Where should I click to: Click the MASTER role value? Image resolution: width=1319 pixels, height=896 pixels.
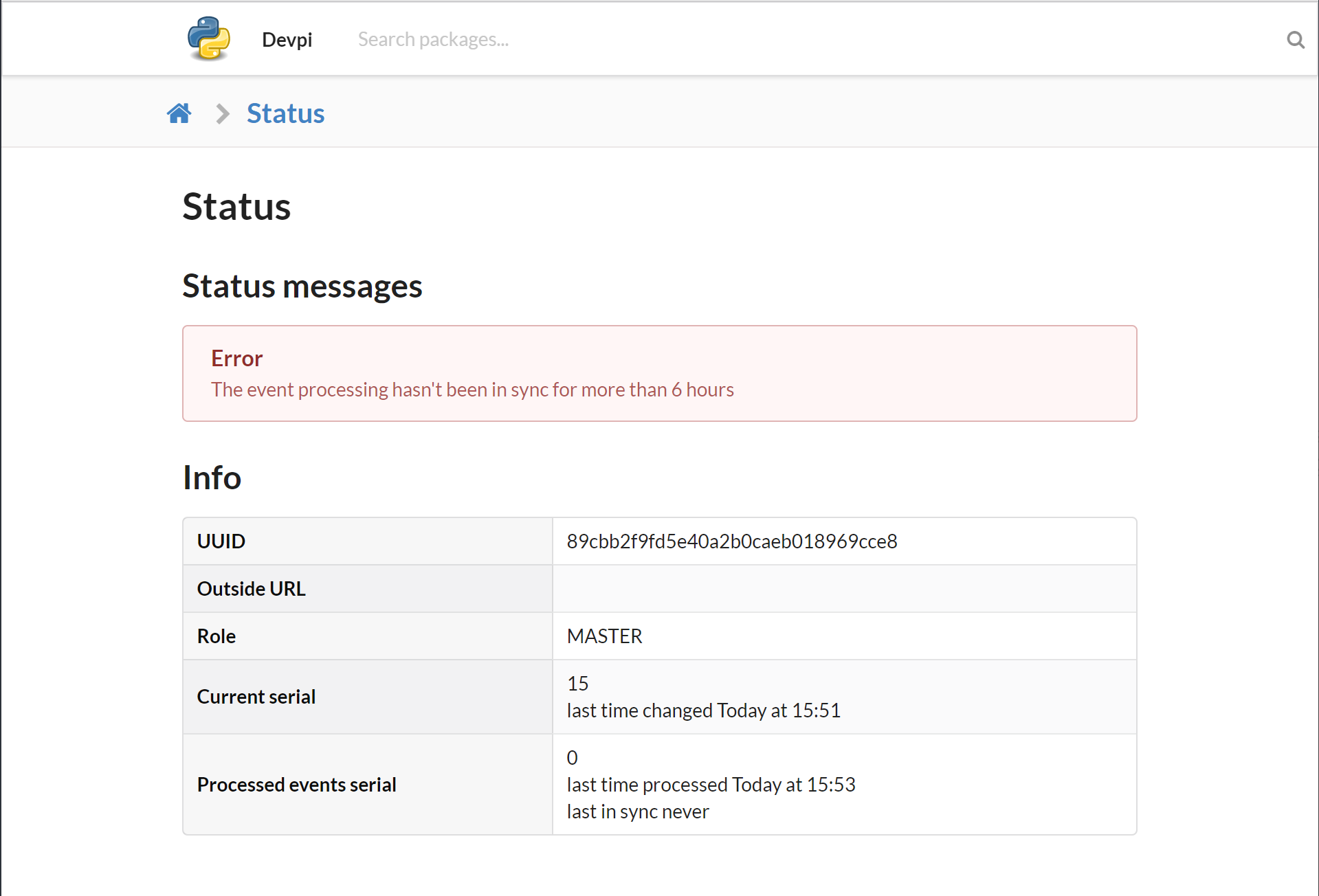coord(604,636)
